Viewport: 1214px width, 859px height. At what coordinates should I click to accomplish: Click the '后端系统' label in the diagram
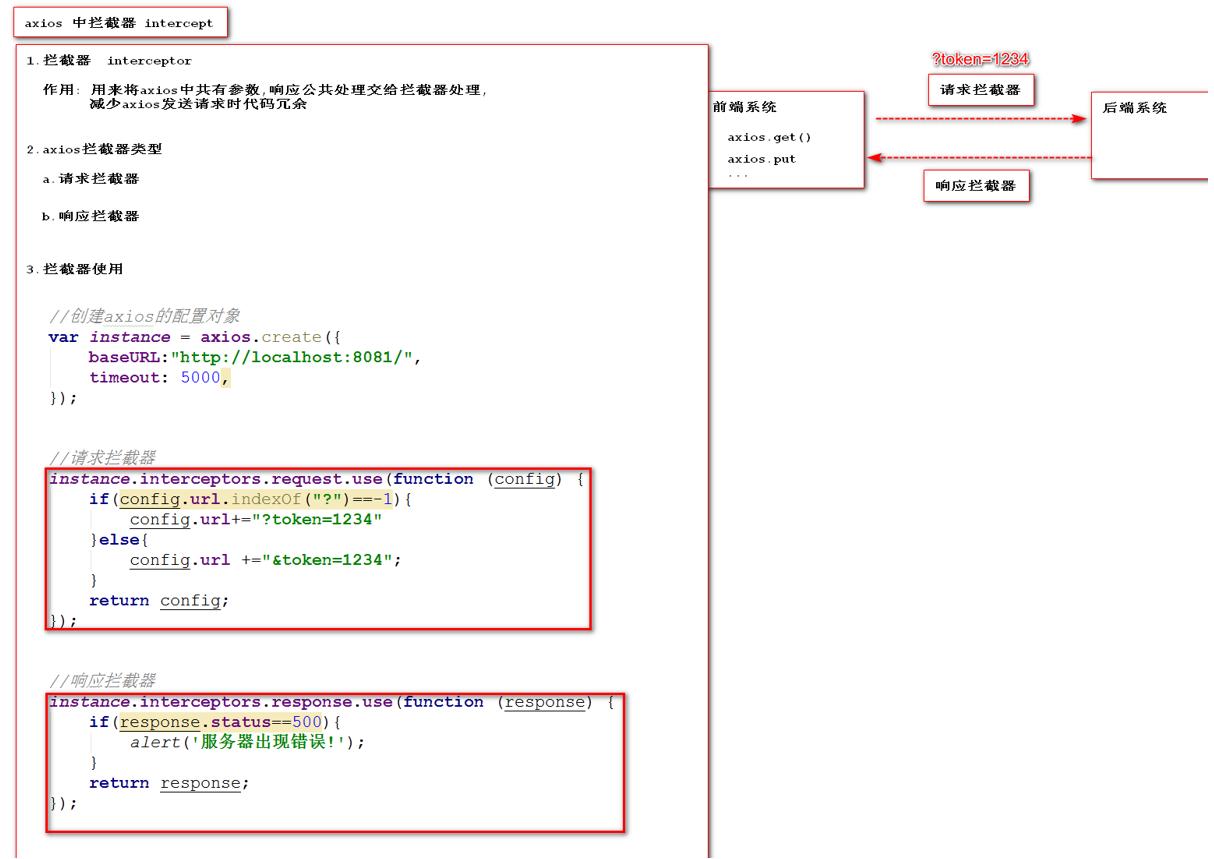coord(1135,108)
